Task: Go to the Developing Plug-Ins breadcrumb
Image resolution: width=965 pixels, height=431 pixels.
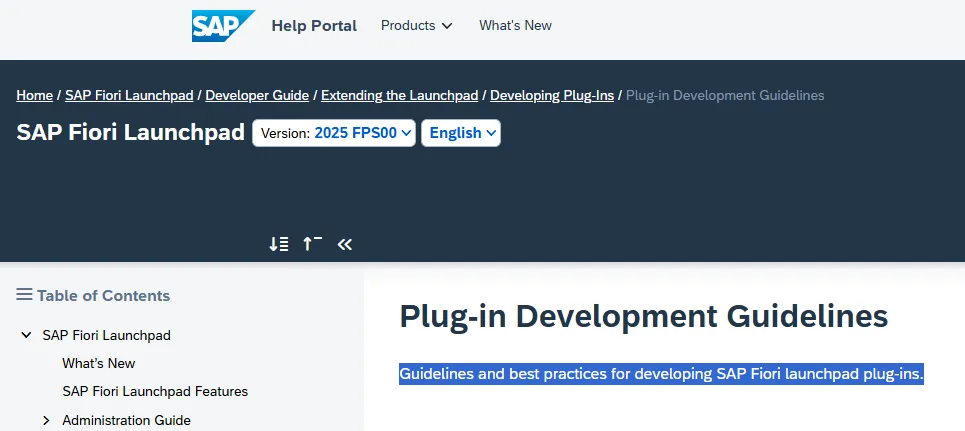Action: tap(552, 95)
